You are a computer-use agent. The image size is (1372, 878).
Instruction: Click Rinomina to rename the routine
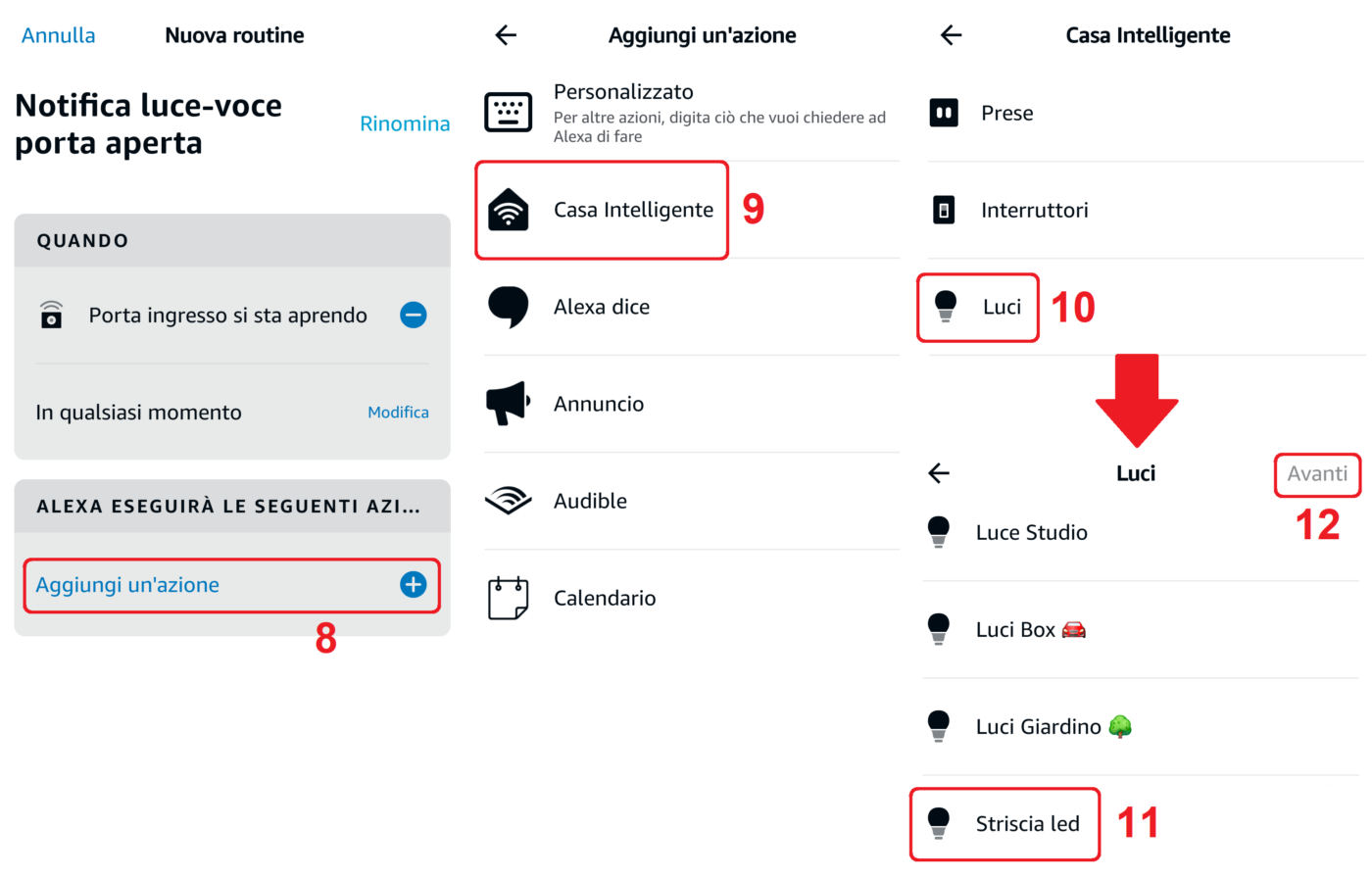click(405, 123)
